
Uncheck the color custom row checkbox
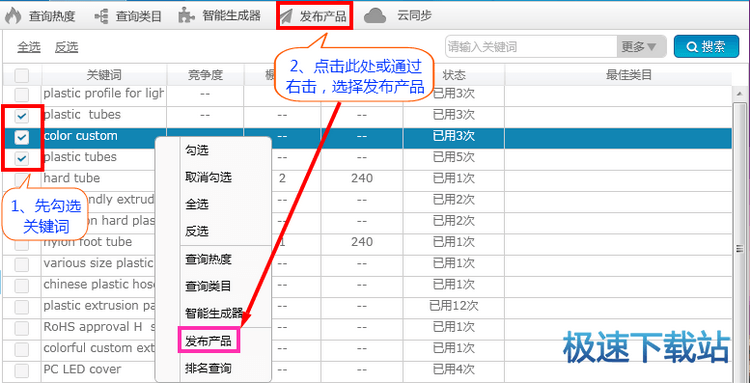pyautogui.click(x=22, y=138)
